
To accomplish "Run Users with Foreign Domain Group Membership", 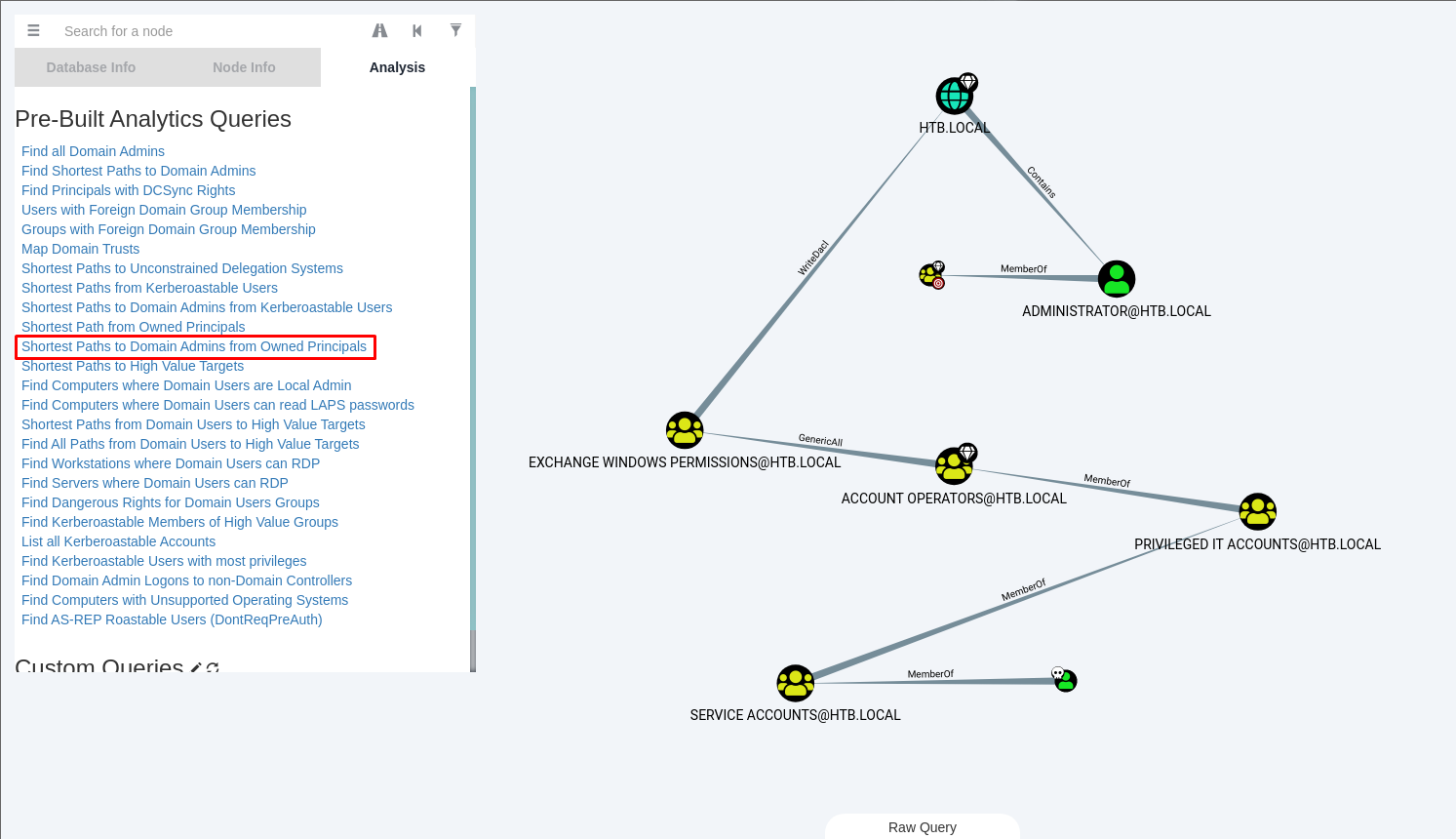I will pos(164,210).
